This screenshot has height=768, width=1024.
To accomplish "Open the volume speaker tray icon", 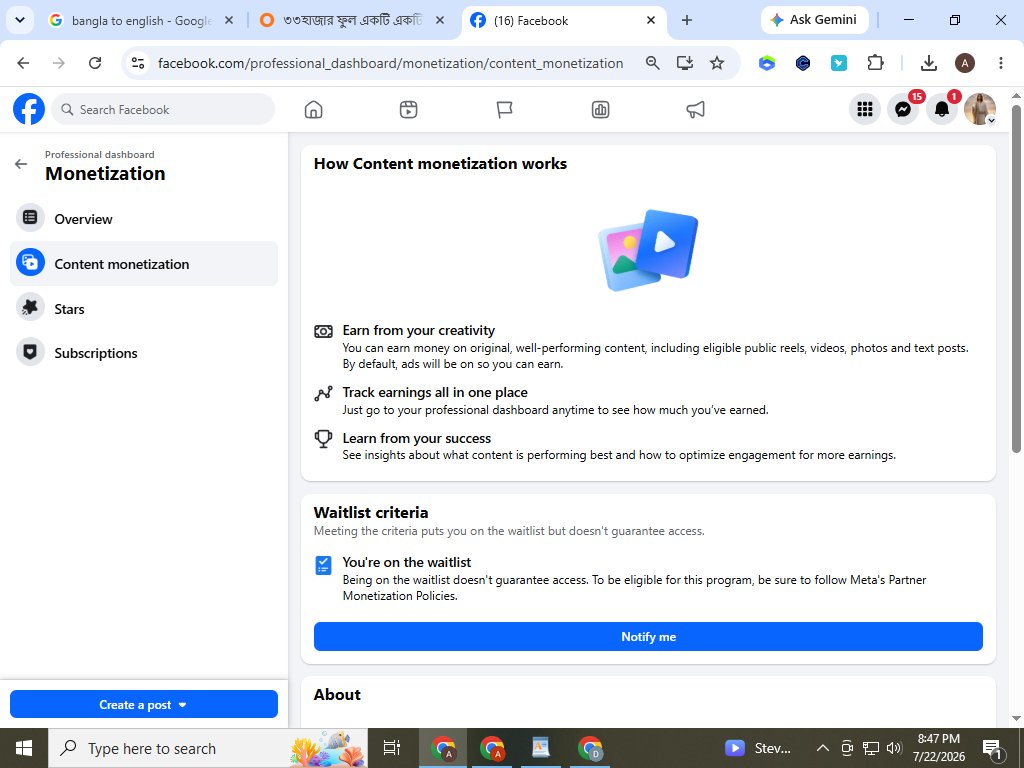I will click(x=894, y=748).
